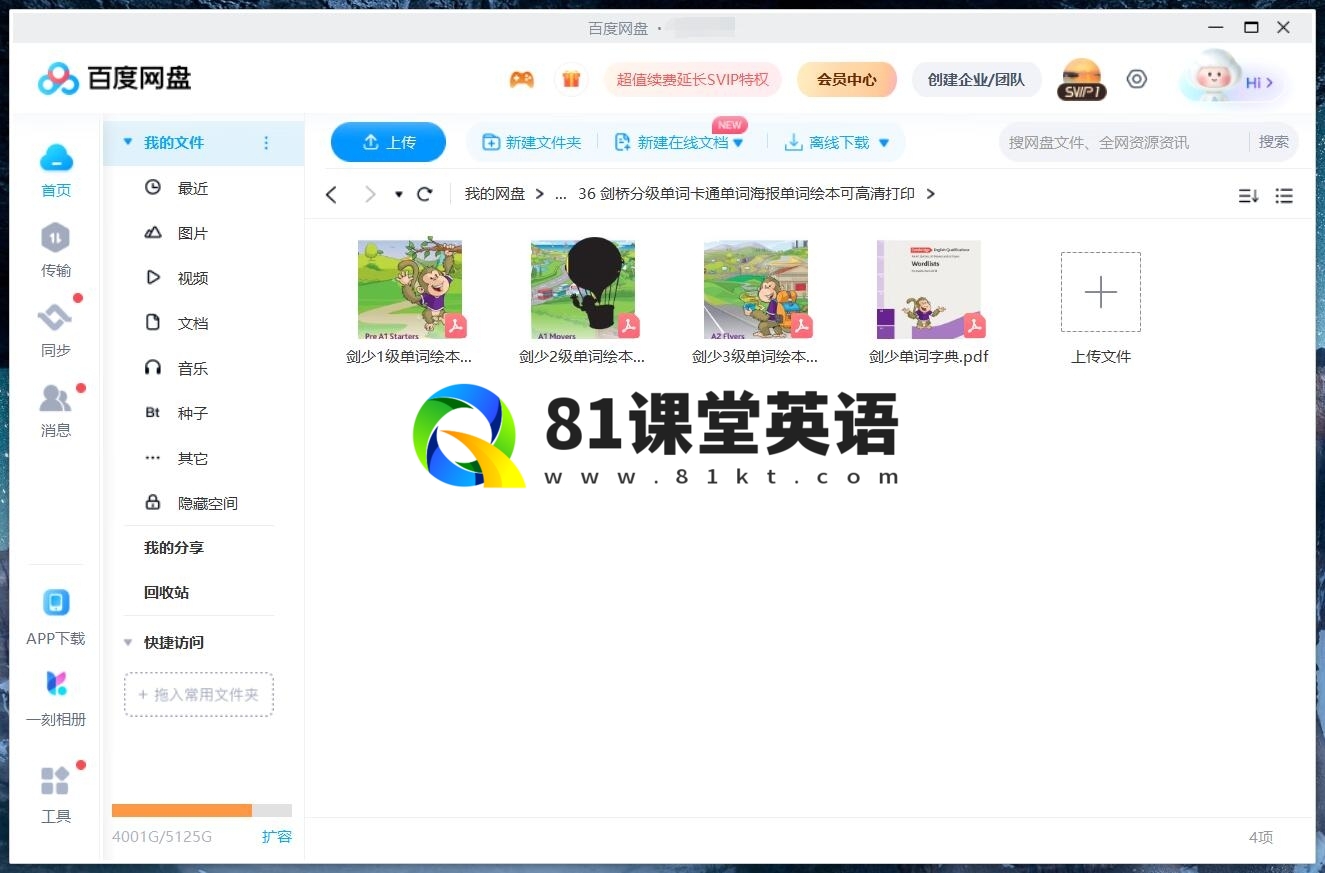Click the robot avatar Hi icon
Image resolution: width=1325 pixels, height=873 pixels.
[x=1233, y=79]
